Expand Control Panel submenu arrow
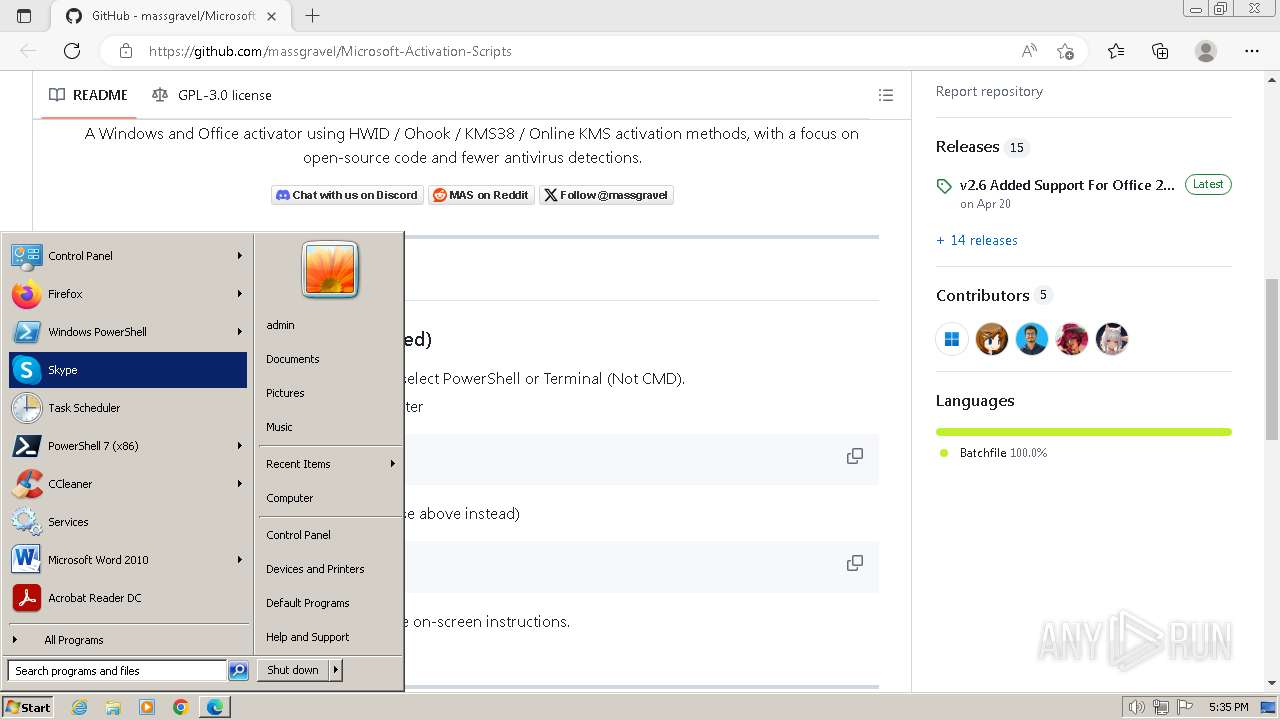The height and width of the screenshot is (720, 1280). pos(240,256)
